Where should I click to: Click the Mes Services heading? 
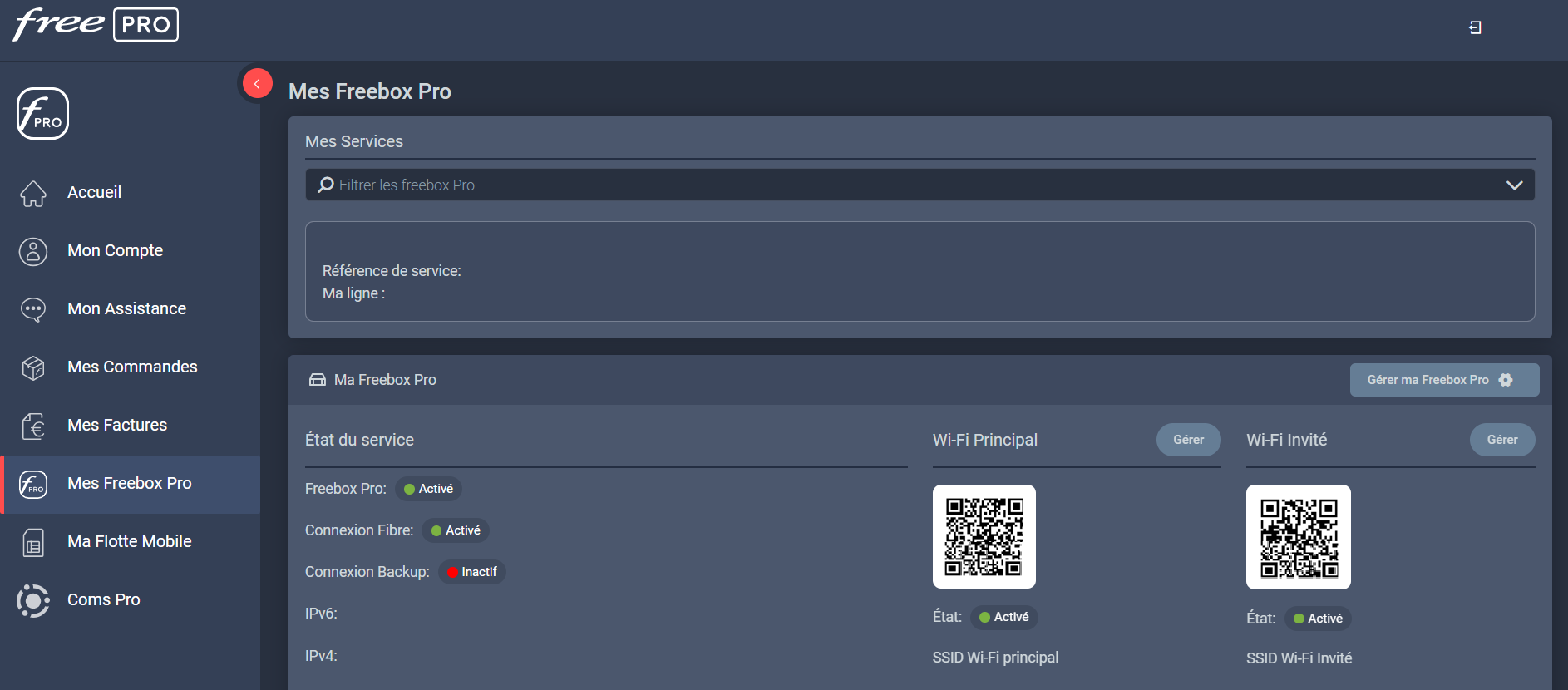354,141
